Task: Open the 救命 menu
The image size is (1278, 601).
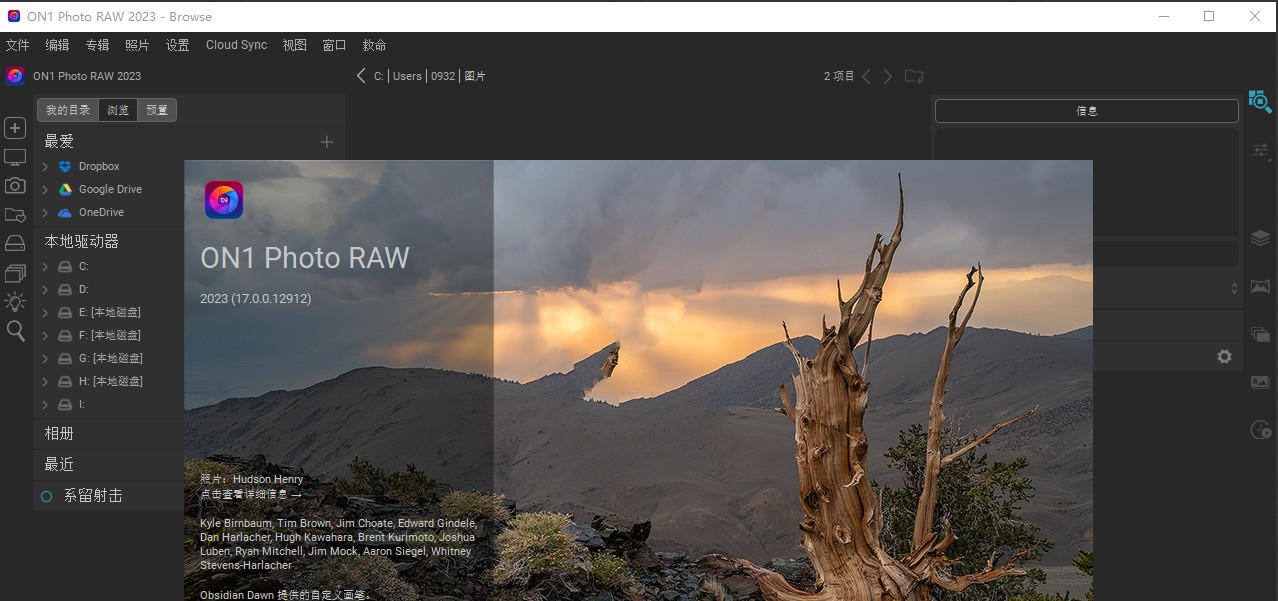Action: point(374,45)
